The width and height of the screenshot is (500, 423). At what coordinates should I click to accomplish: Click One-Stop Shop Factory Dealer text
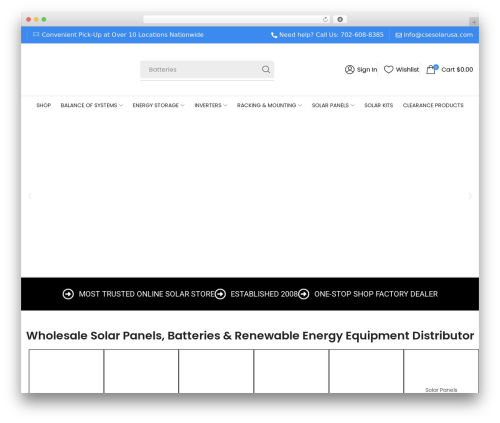(x=376, y=294)
